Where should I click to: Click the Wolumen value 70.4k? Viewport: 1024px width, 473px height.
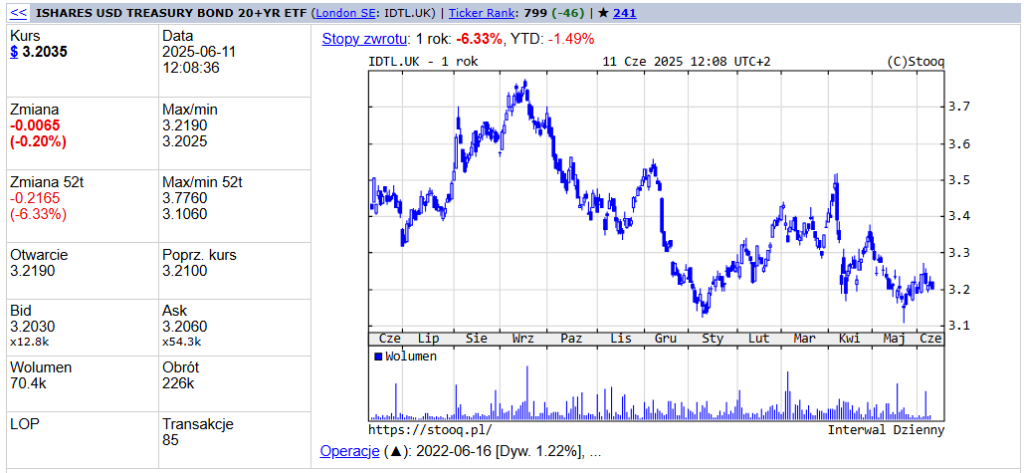(x=29, y=383)
